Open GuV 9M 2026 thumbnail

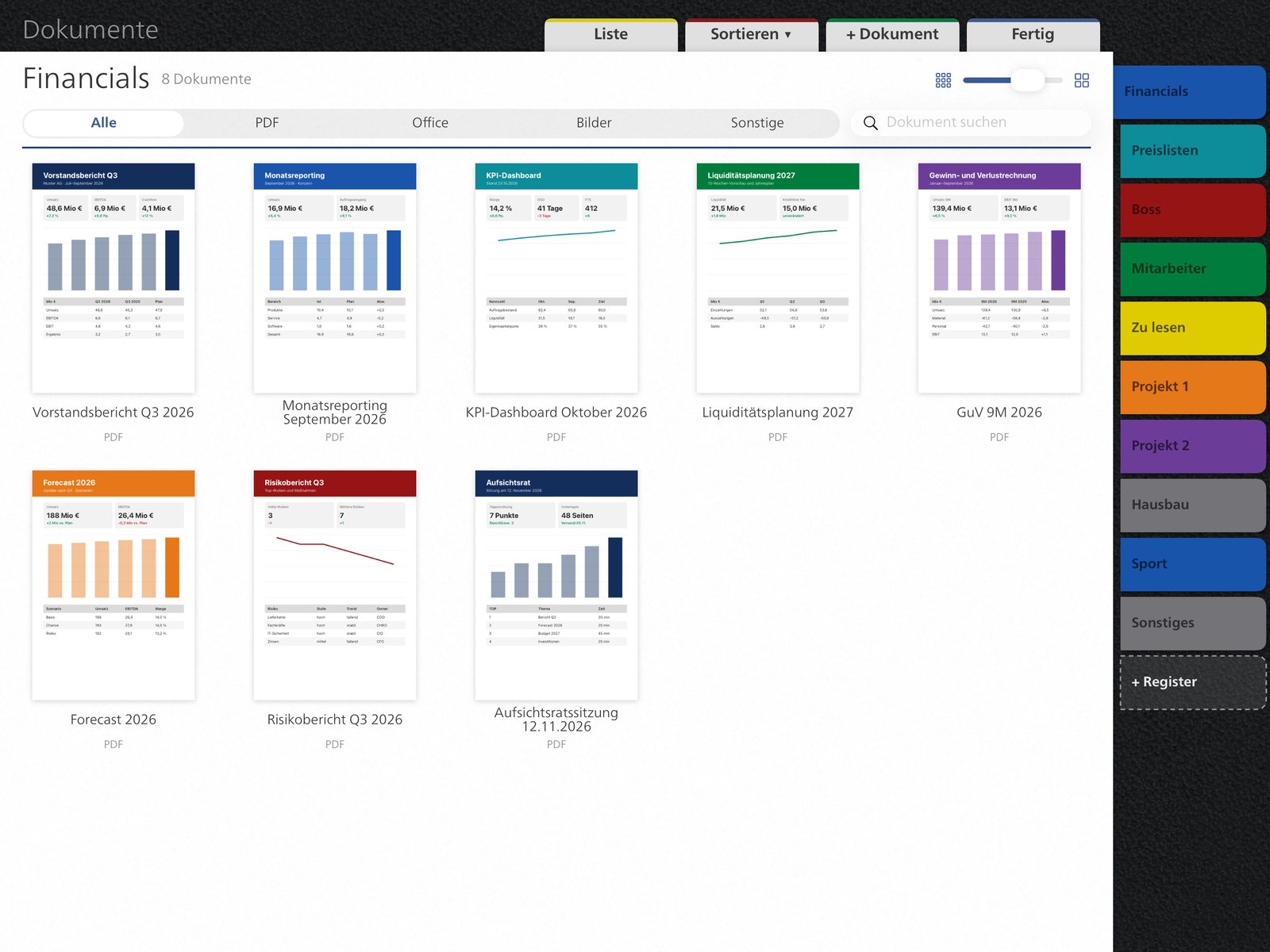999,278
